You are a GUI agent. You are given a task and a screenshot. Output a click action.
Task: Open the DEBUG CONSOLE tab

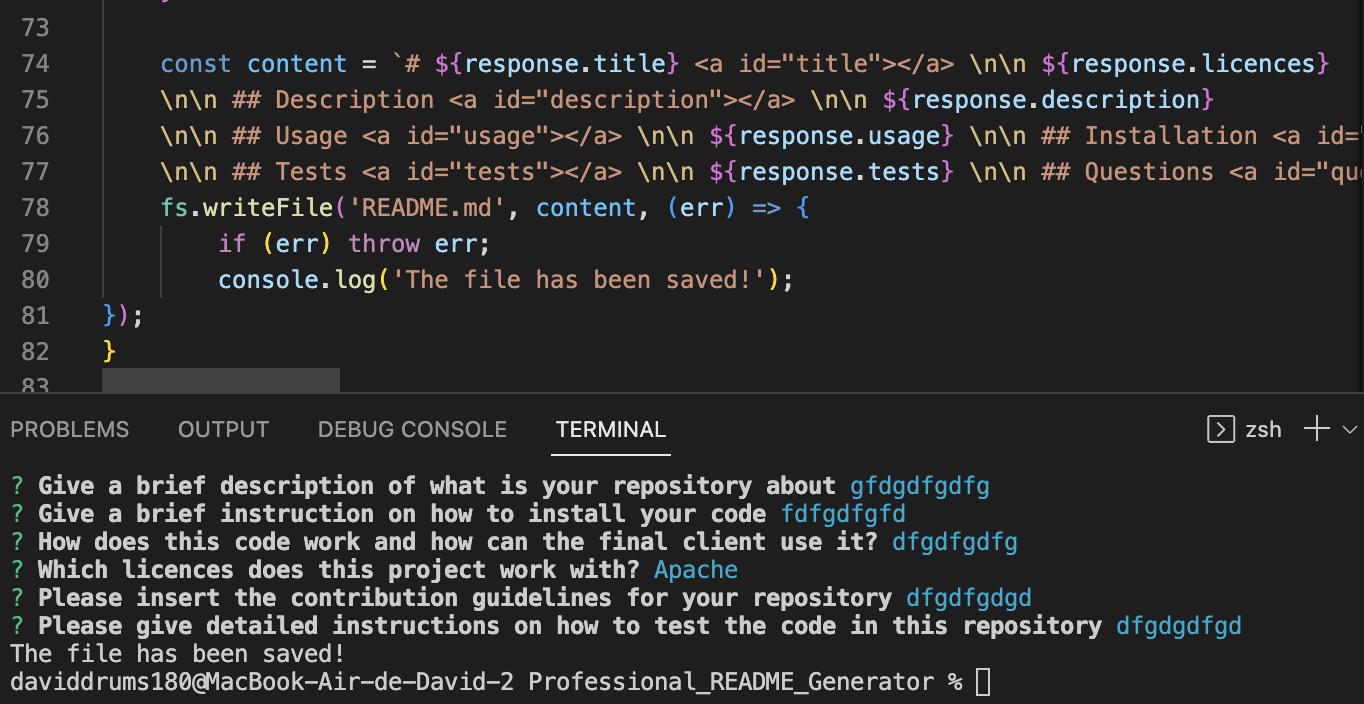412,429
